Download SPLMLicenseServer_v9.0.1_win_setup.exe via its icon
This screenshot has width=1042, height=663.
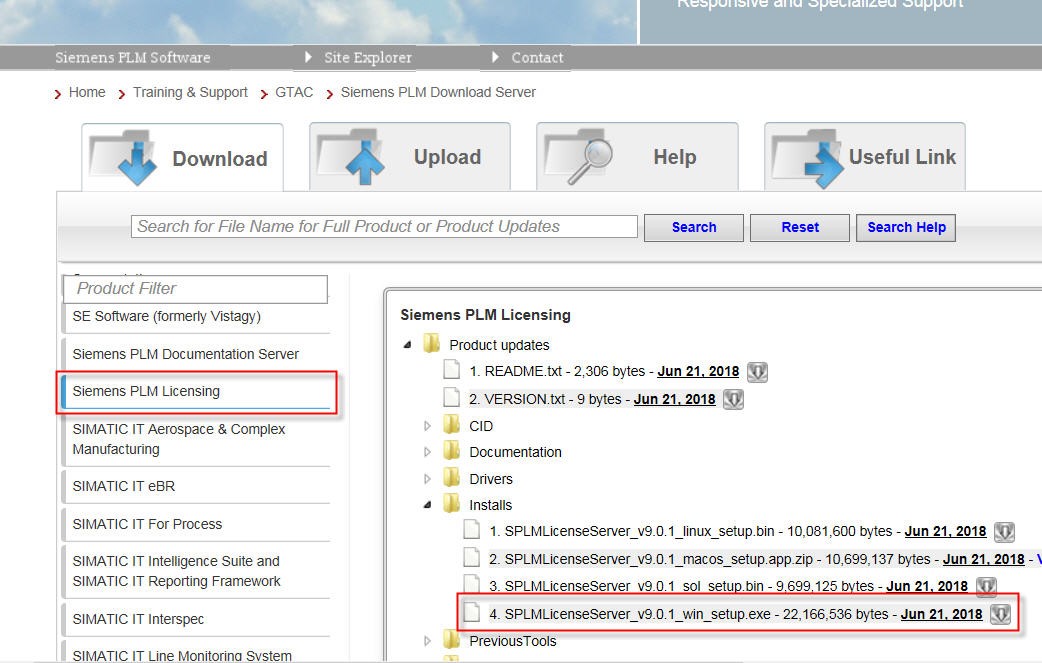[1000, 614]
